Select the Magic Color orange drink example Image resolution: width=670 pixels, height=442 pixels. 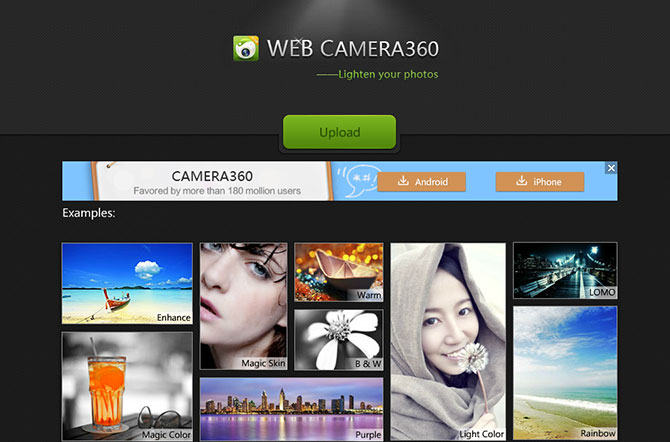[127, 386]
